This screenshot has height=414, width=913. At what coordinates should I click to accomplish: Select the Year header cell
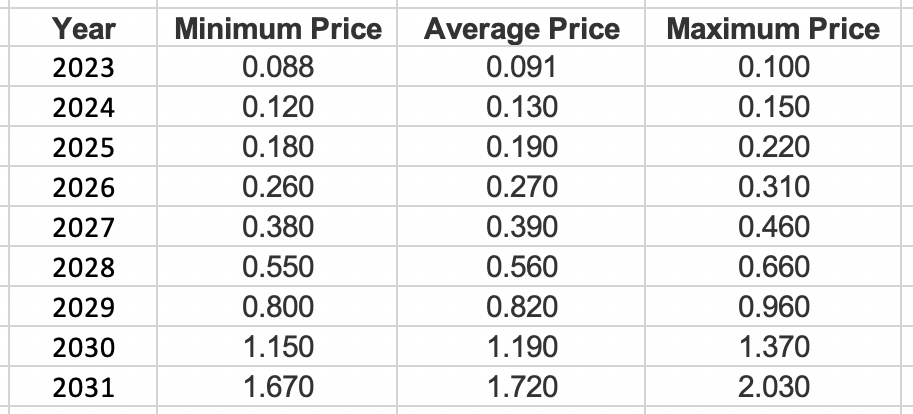[83, 27]
